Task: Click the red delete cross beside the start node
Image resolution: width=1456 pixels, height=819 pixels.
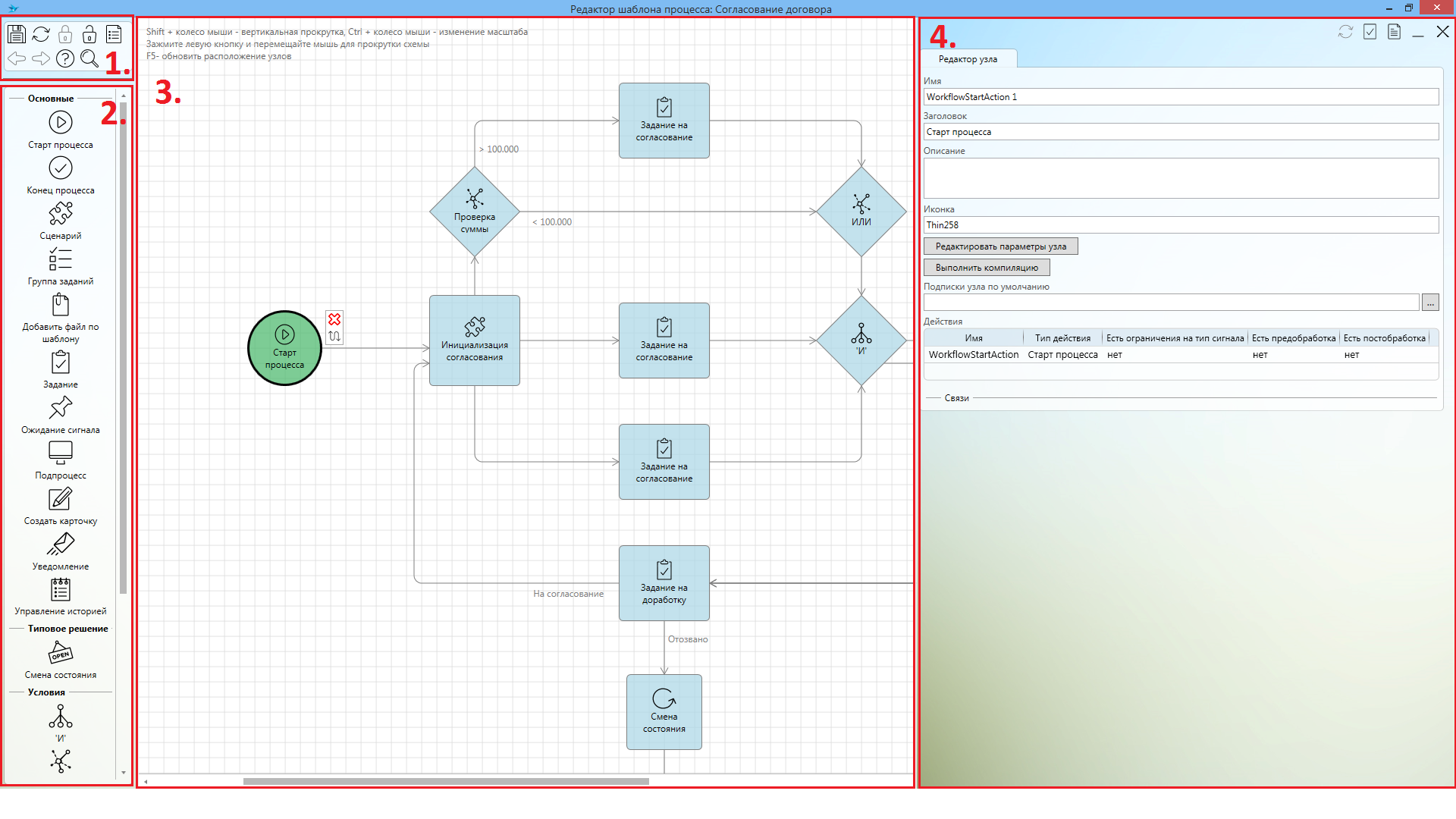Action: [334, 319]
